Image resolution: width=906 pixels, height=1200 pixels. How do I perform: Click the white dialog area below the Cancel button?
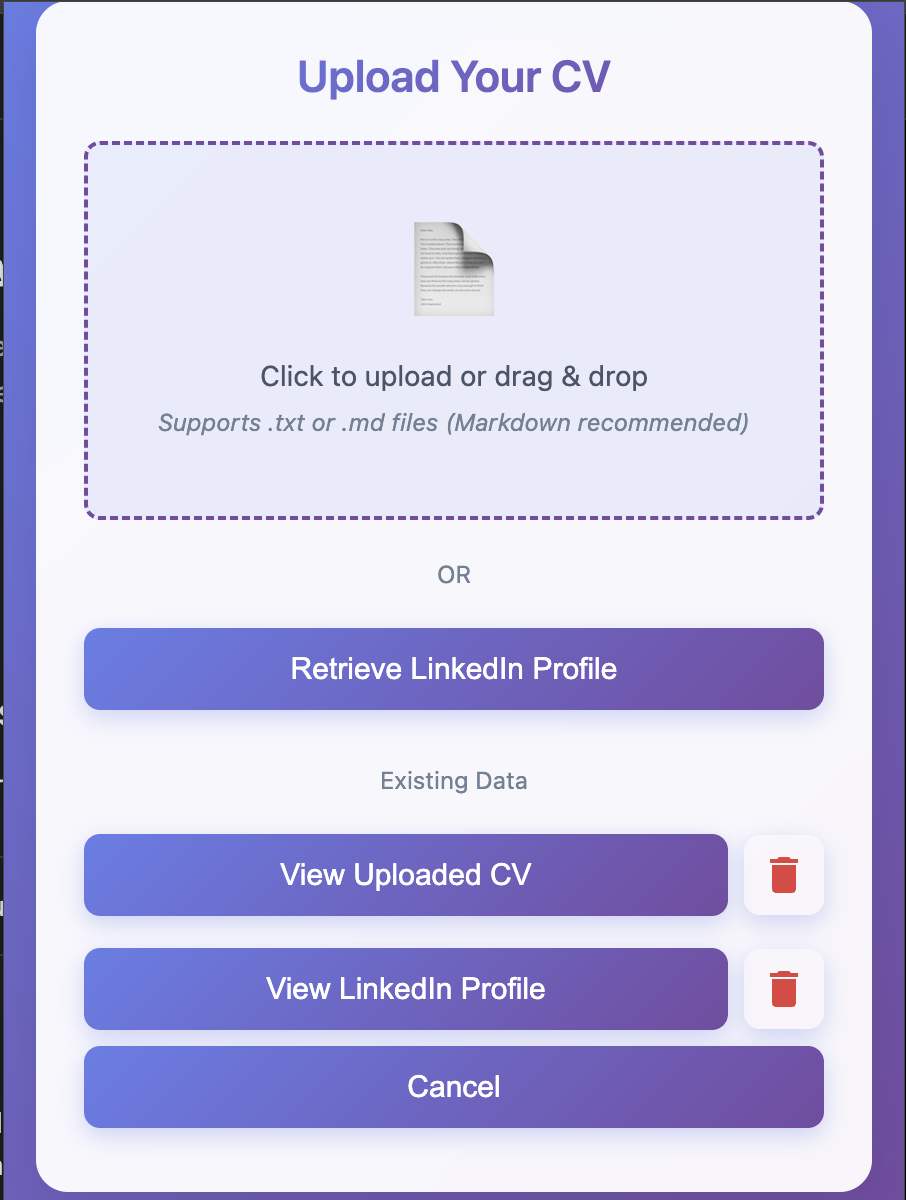(454, 1158)
